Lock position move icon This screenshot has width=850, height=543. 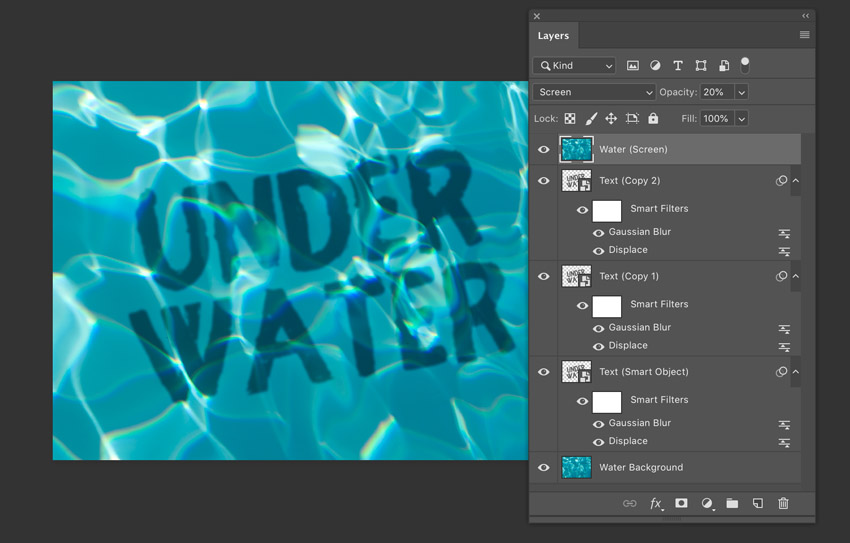(611, 119)
